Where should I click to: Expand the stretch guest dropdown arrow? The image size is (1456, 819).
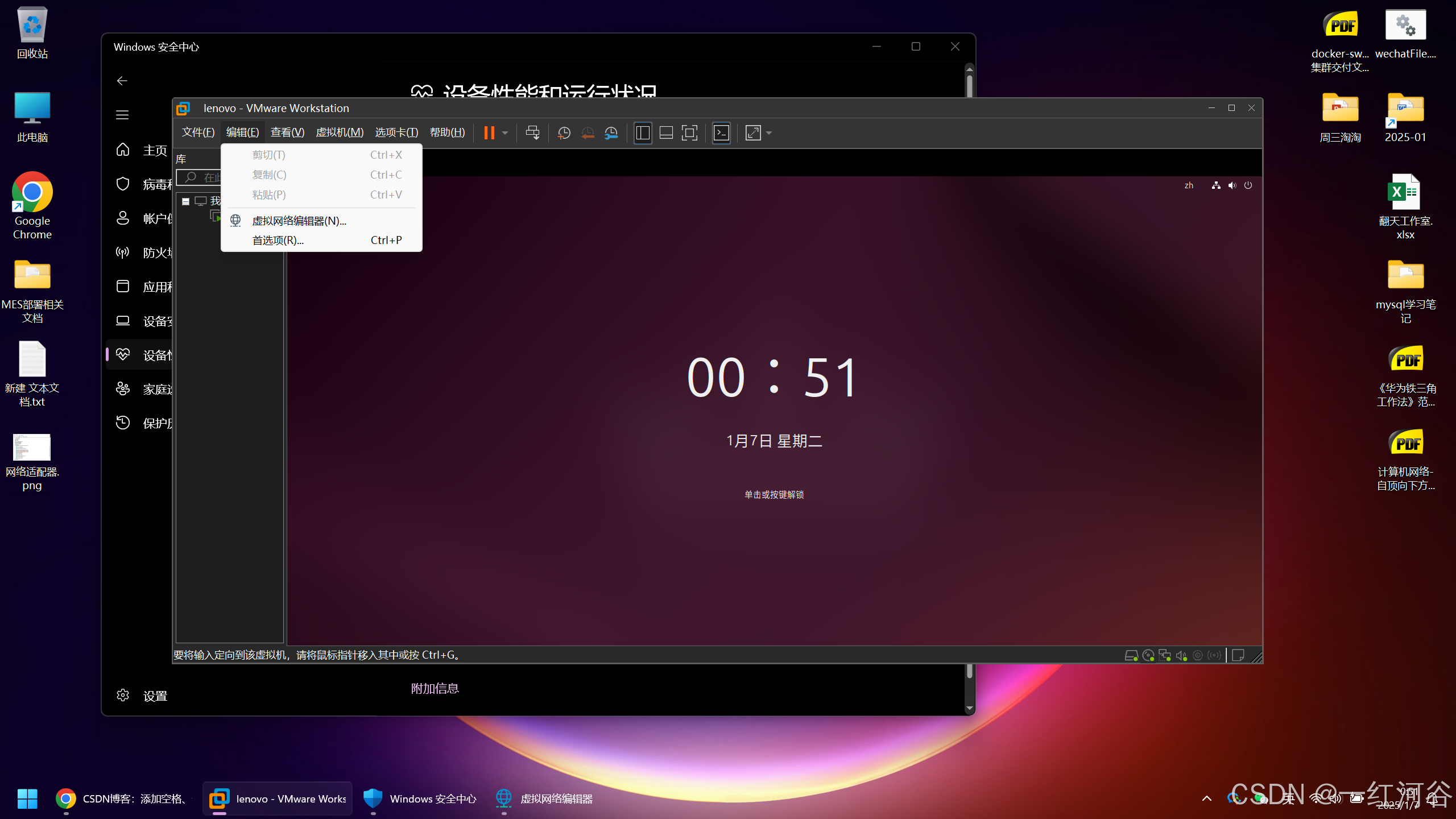click(x=769, y=133)
